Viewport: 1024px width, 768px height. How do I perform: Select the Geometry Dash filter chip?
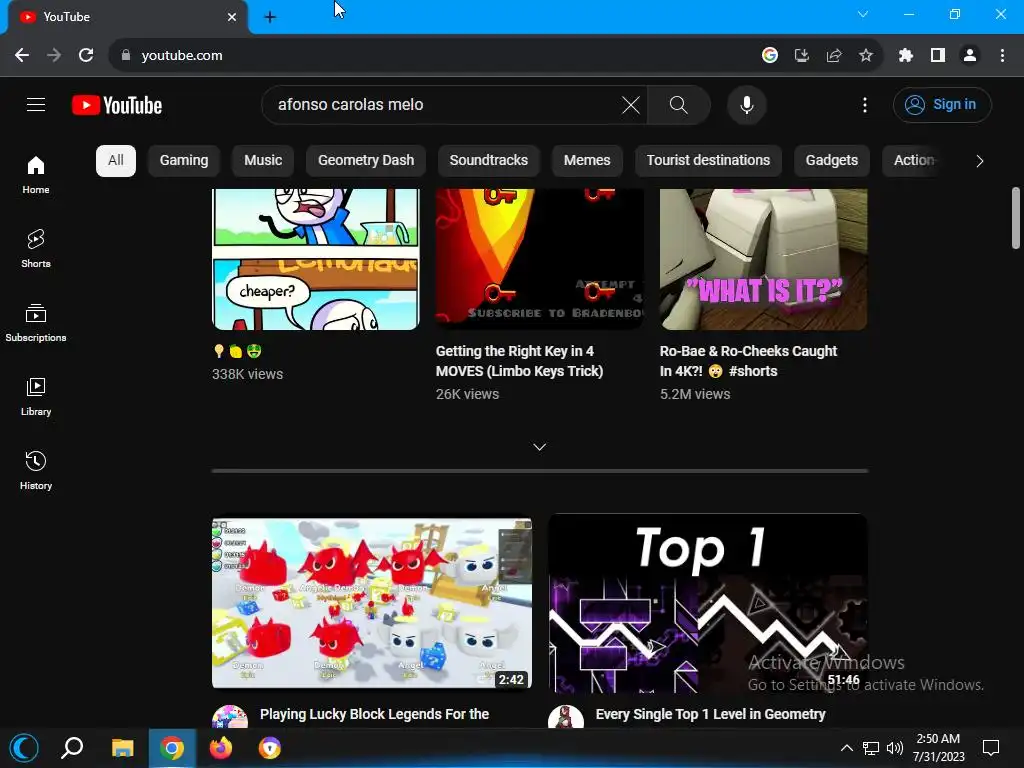click(x=366, y=161)
